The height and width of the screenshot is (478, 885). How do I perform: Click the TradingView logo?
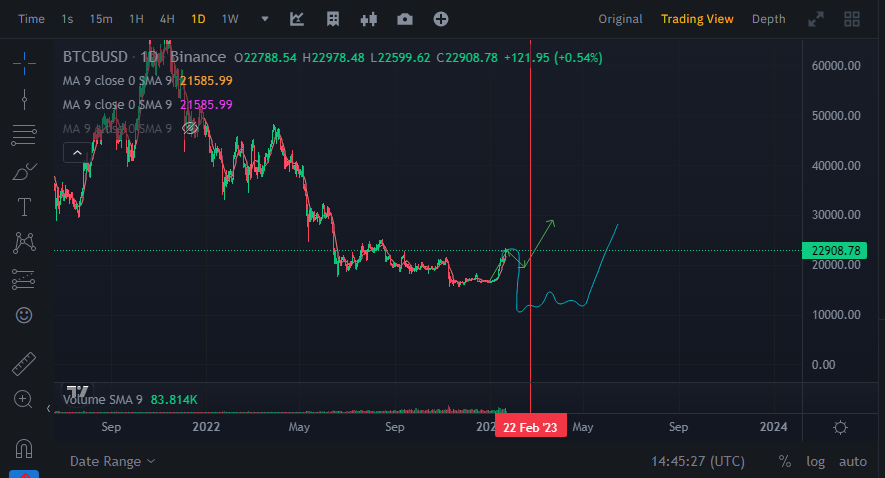pyautogui.click(x=77, y=392)
